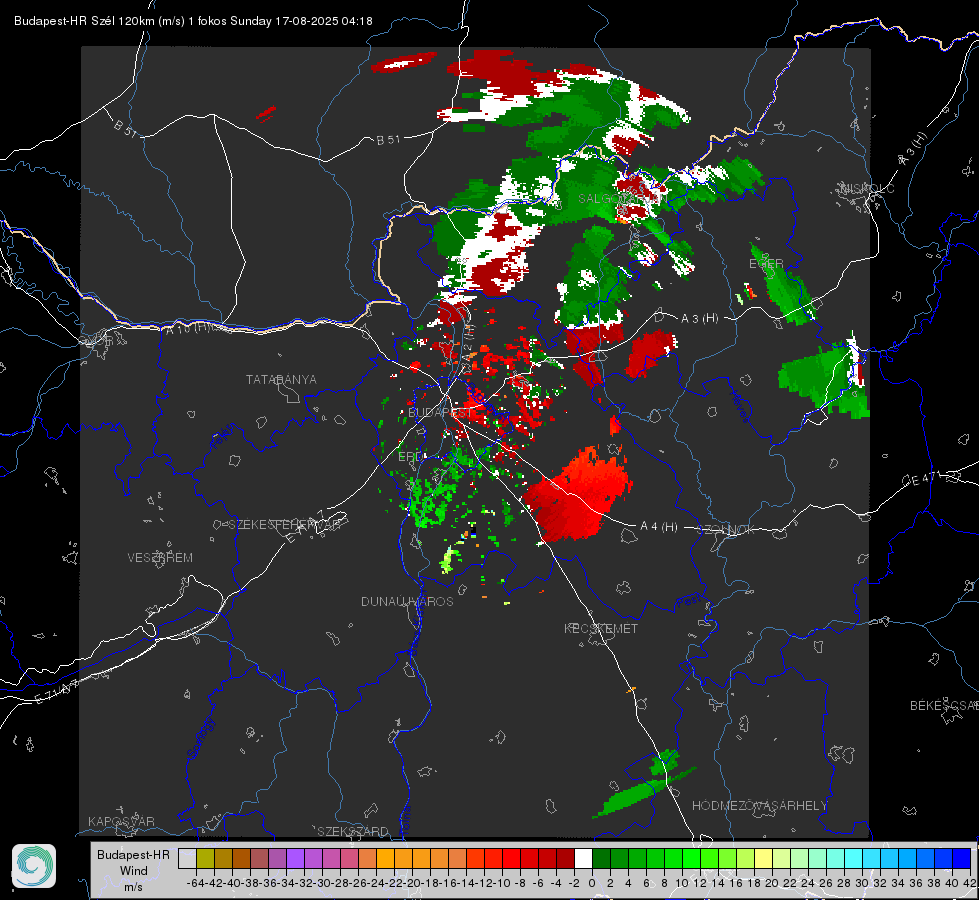Click the Pest county label near Kecskemét

(688, 602)
